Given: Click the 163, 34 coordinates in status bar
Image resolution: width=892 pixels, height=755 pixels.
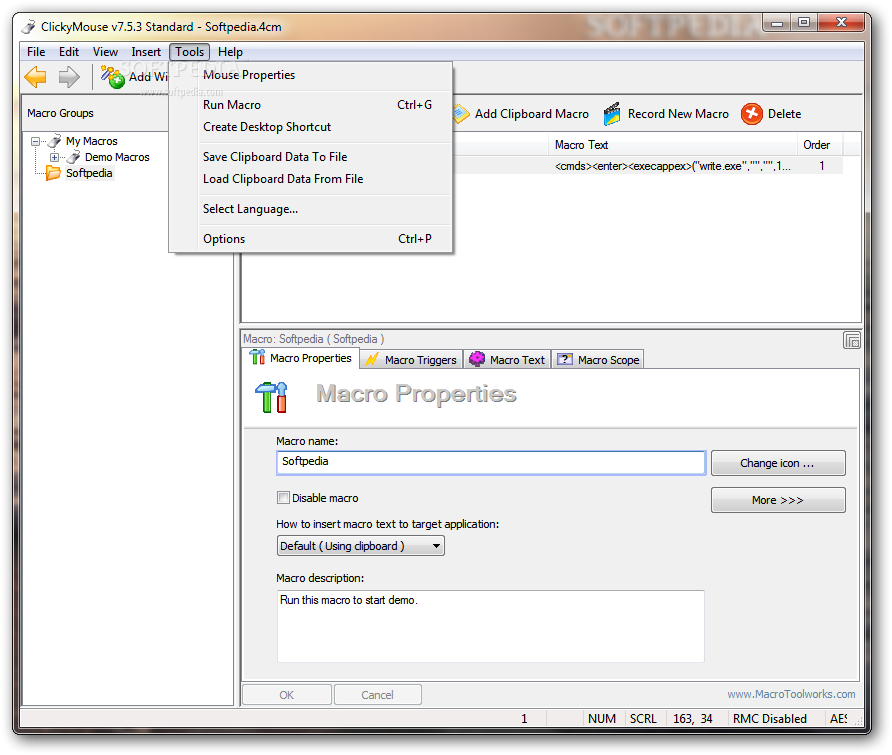Looking at the screenshot, I should (x=692, y=719).
